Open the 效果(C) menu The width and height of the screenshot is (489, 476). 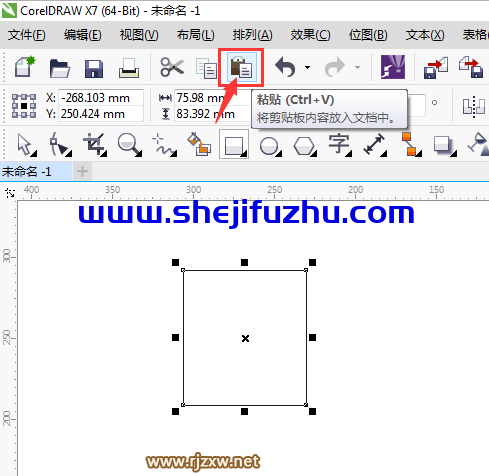(x=310, y=35)
